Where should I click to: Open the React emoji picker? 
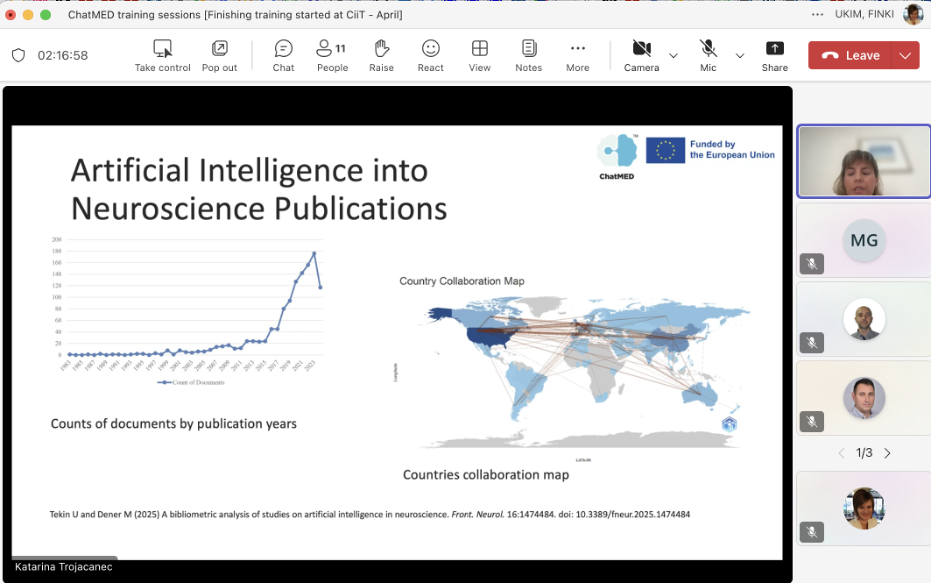430,49
